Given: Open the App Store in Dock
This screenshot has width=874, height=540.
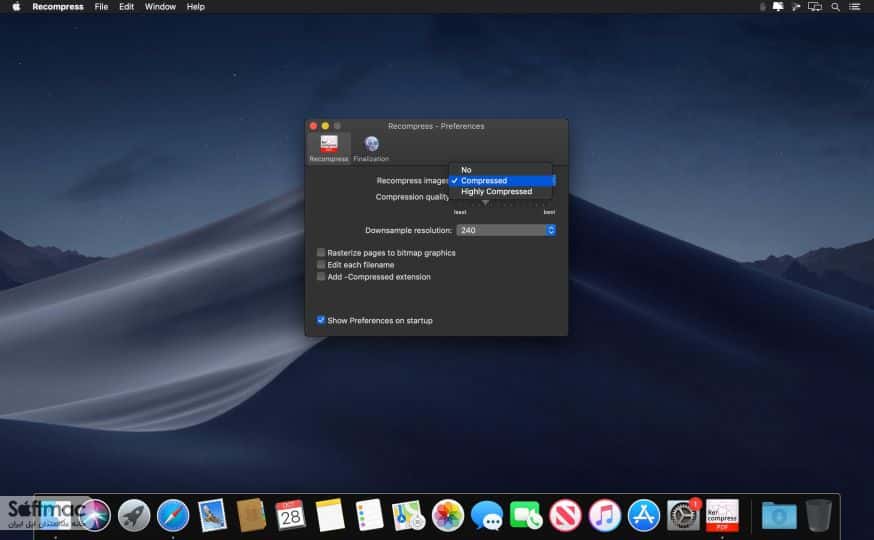Looking at the screenshot, I should (x=644, y=515).
